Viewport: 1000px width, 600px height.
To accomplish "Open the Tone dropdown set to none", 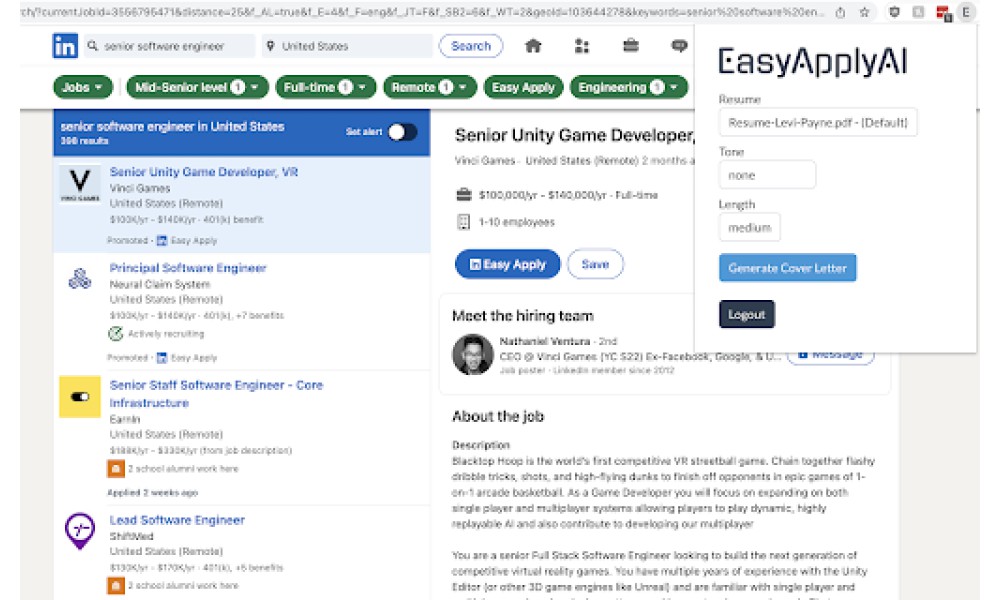I will pyautogui.click(x=767, y=175).
